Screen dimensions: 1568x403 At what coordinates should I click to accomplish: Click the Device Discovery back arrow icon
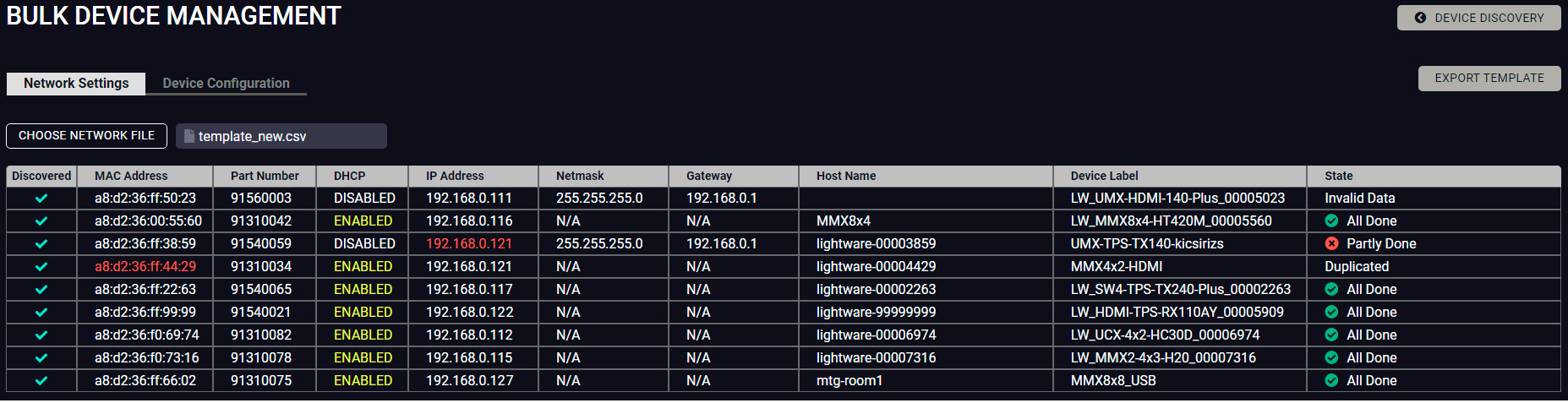[x=1420, y=18]
